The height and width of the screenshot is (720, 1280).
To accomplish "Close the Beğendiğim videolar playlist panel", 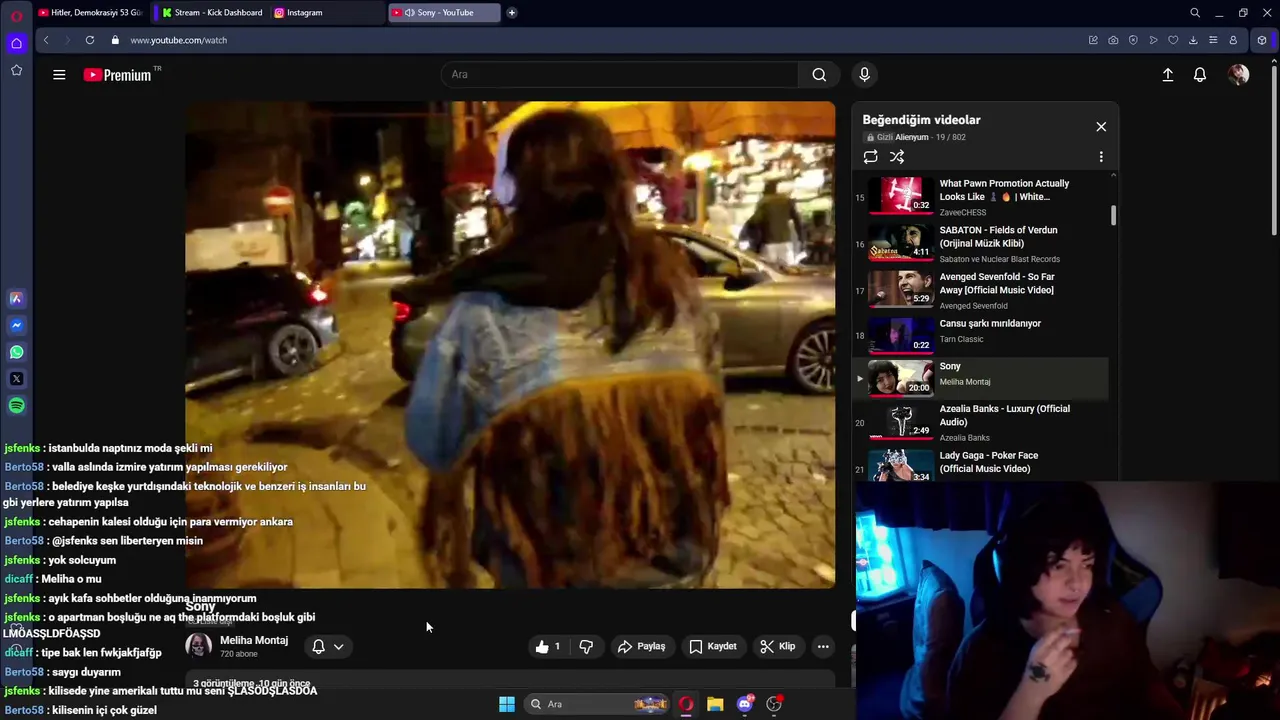I will [1101, 127].
